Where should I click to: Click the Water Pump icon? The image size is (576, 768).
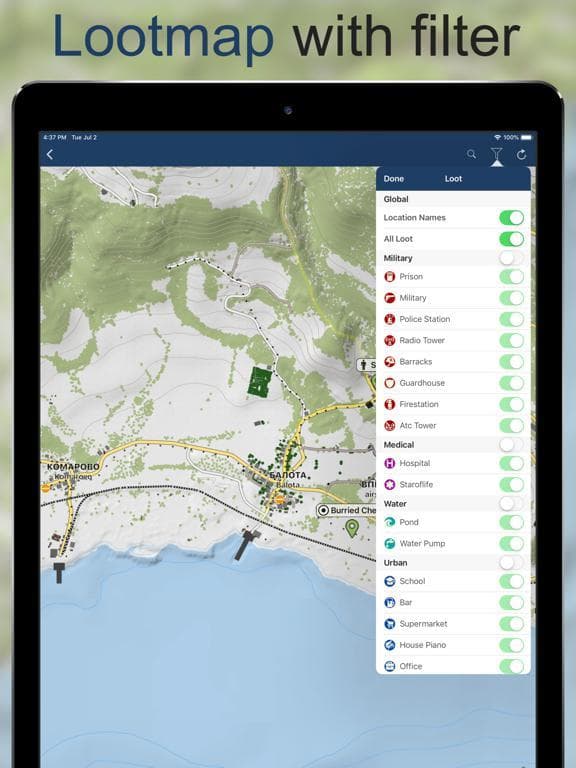(389, 544)
